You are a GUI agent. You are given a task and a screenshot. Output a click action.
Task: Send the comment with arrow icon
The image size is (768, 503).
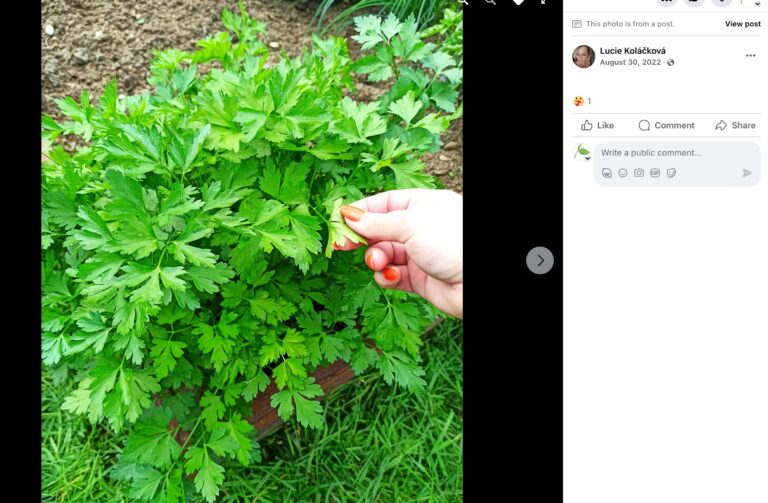point(747,173)
